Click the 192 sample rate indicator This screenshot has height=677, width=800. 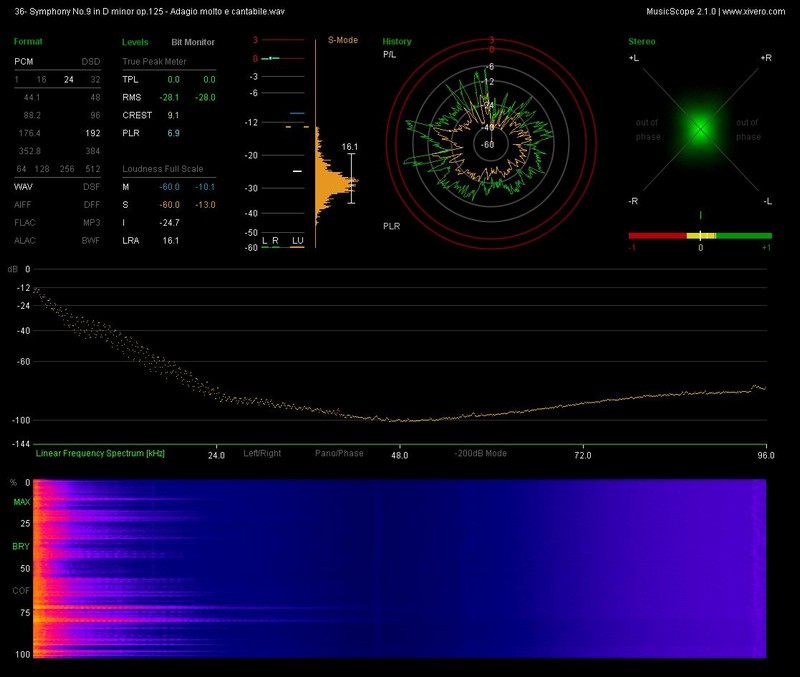click(93, 133)
